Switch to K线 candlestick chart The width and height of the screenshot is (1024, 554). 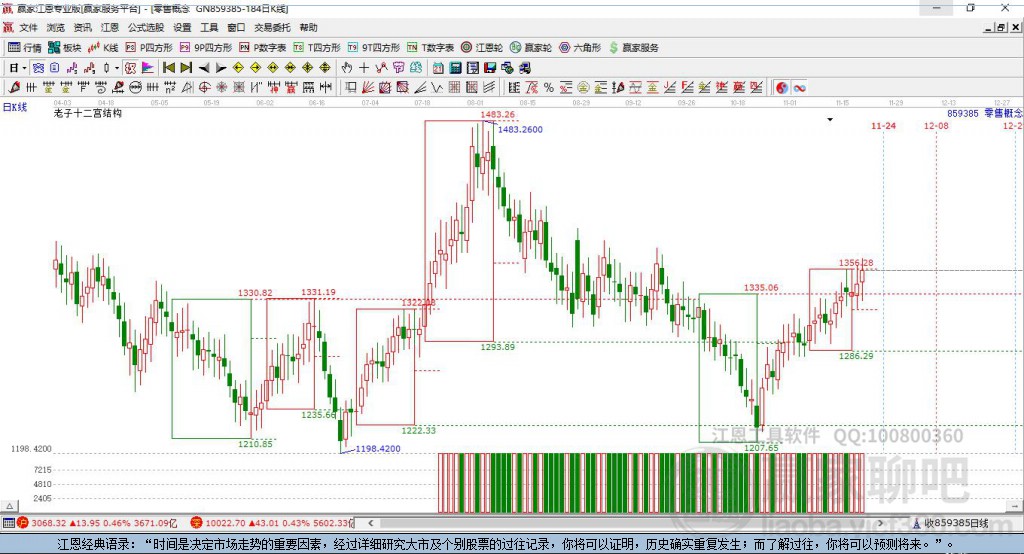pyautogui.click(x=103, y=48)
